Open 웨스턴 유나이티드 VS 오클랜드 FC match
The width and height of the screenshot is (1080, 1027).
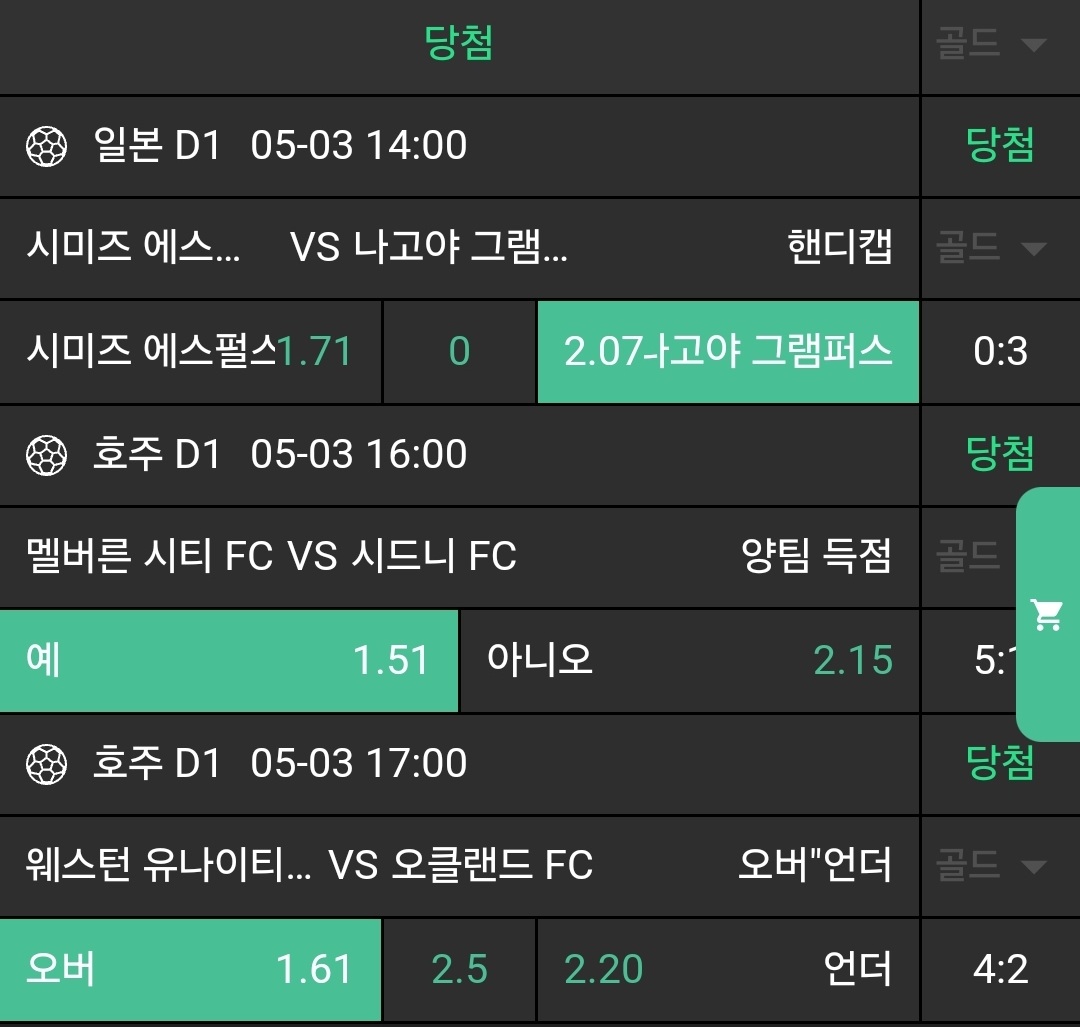[310, 865]
